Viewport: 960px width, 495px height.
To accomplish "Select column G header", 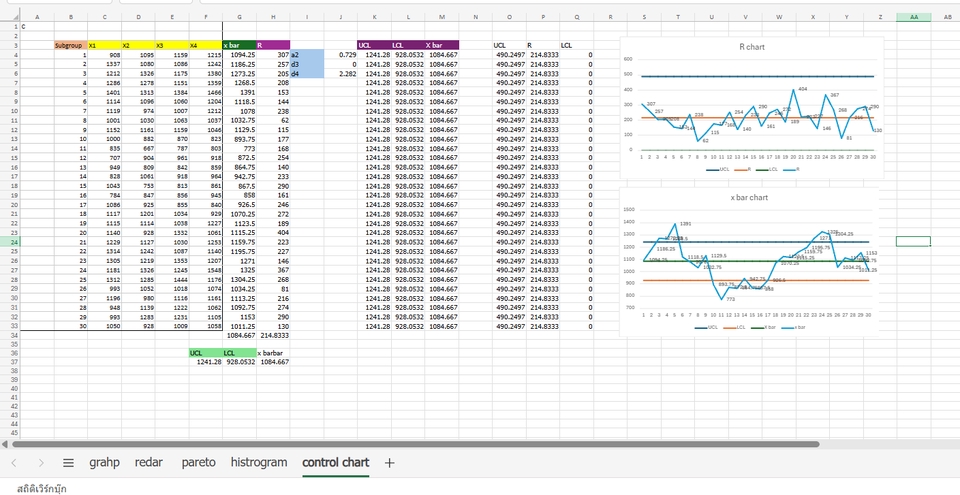I will point(239,17).
